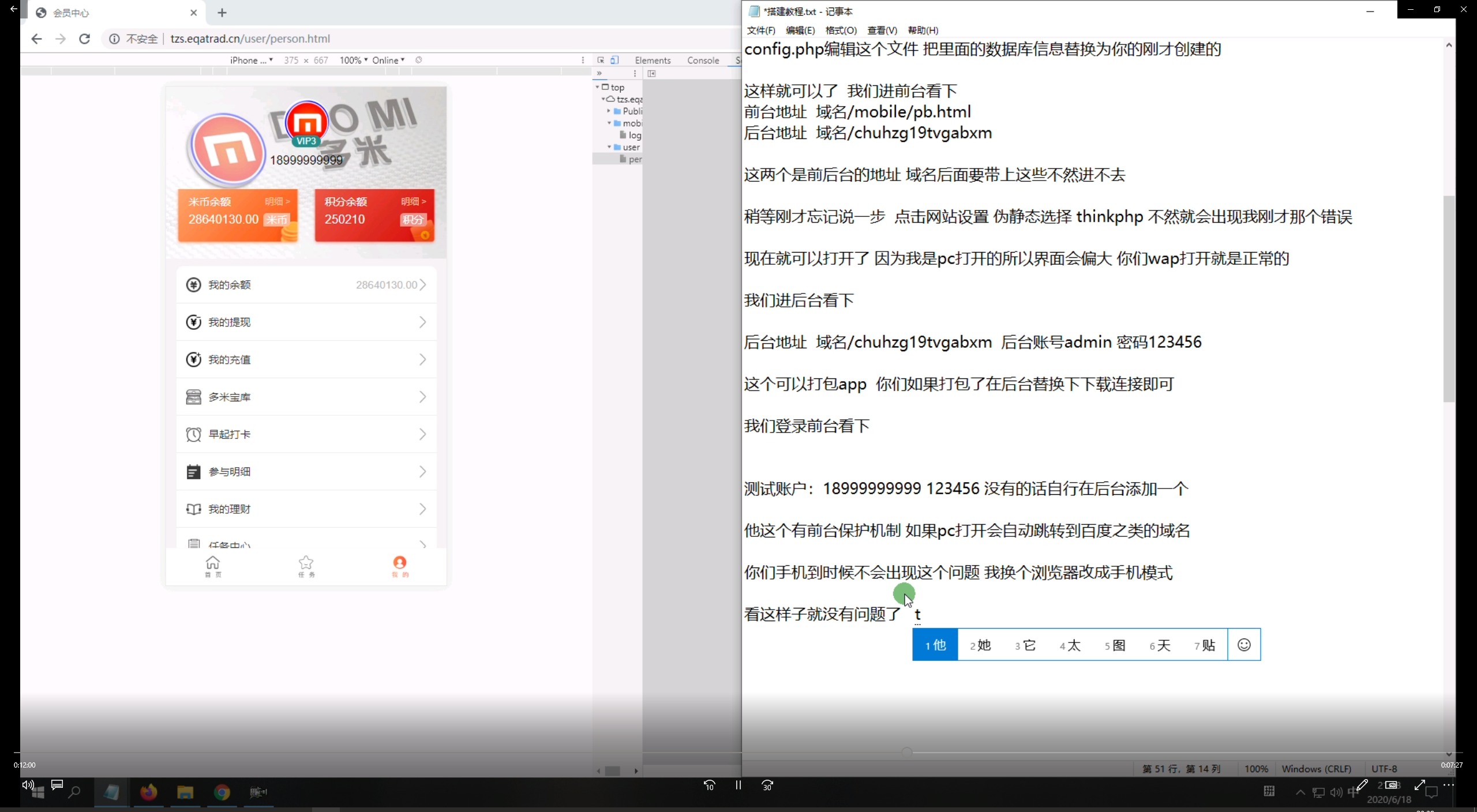Open the Chrome DevTools more options three-dot menu
This screenshot has height=812, width=1477.
coord(634,73)
